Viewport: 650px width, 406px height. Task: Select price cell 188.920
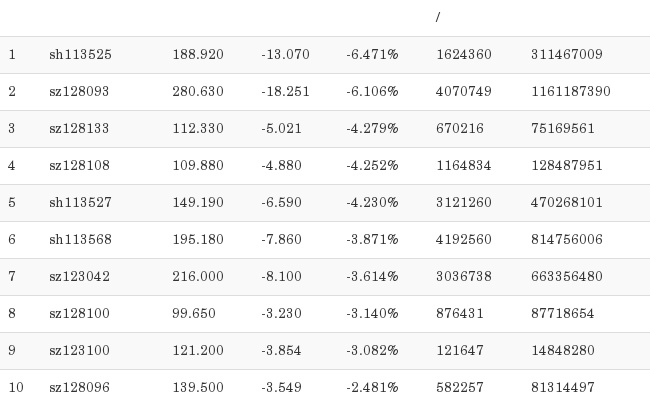(198, 55)
